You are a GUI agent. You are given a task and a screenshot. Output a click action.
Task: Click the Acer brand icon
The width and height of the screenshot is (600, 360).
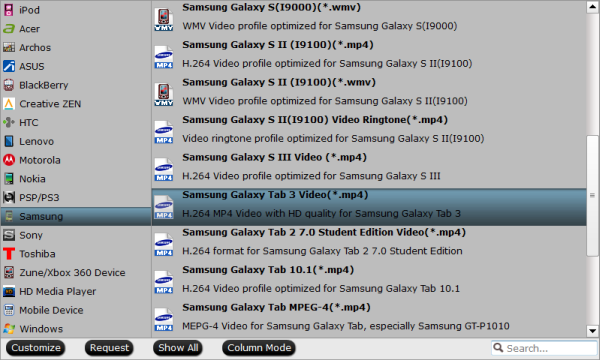point(9,29)
